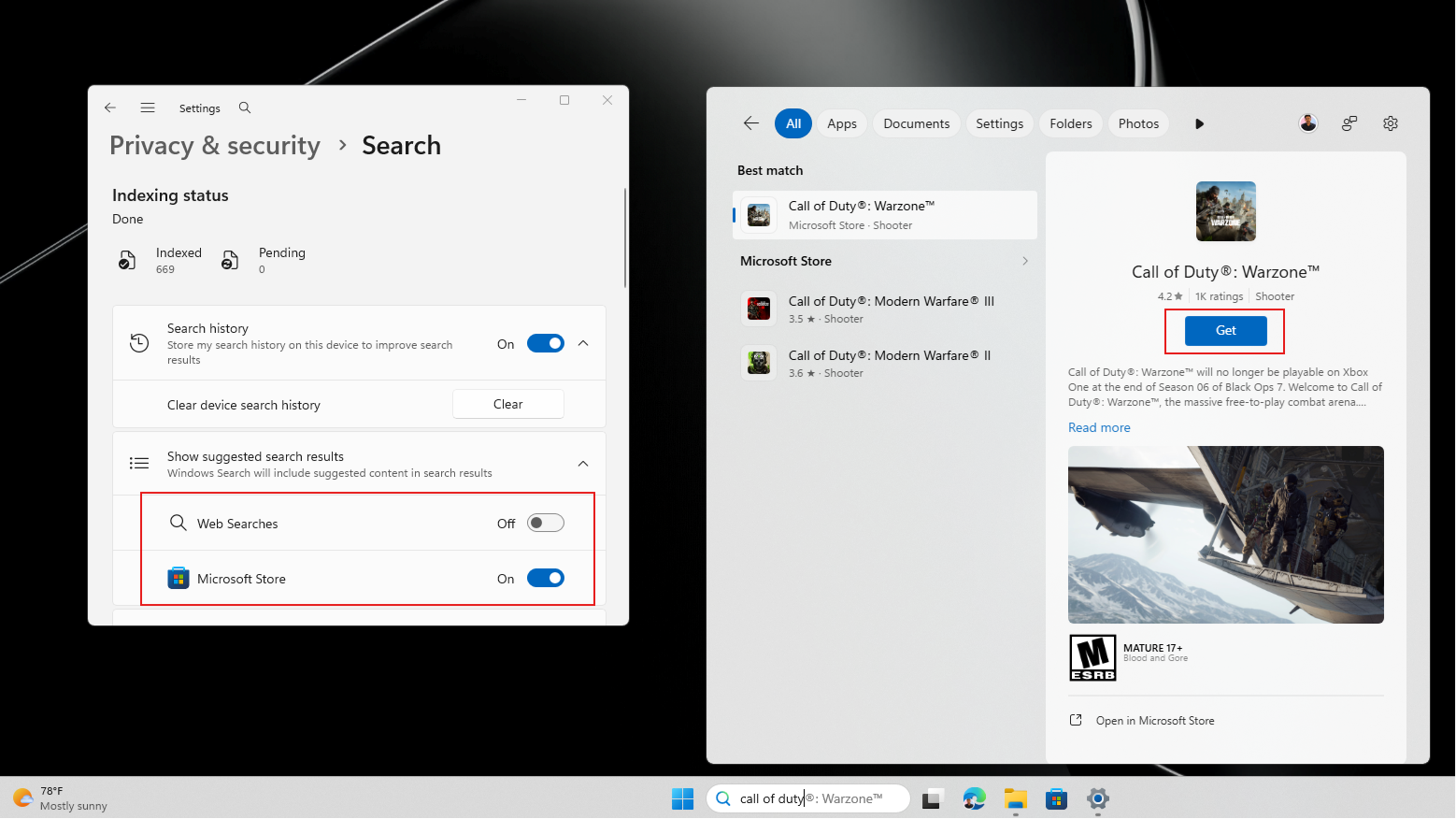Viewport: 1456px width, 819px height.
Task: Switch to the Apps filter tab
Action: (842, 123)
